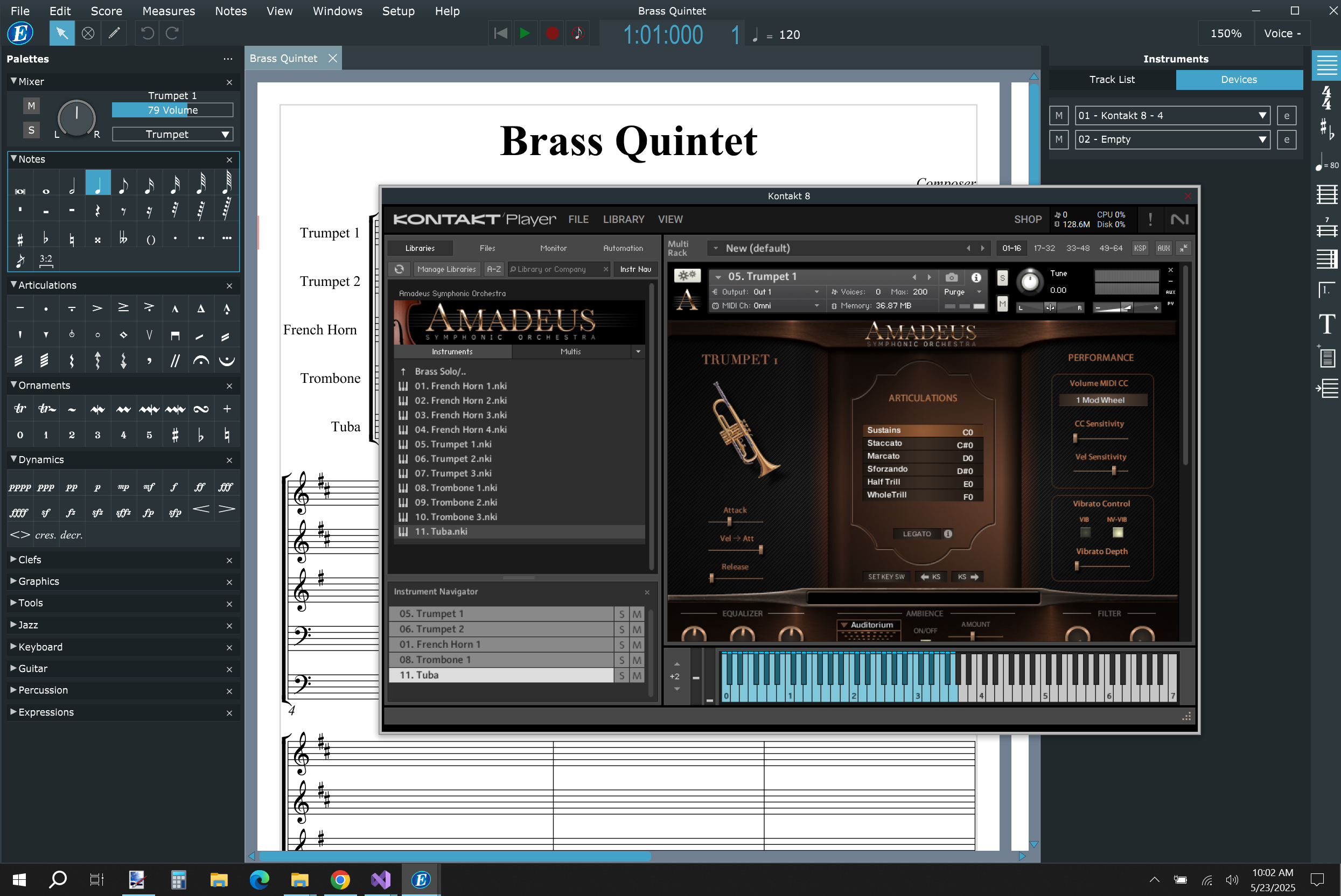Open the 02 - Empty device dropdown

1172,139
